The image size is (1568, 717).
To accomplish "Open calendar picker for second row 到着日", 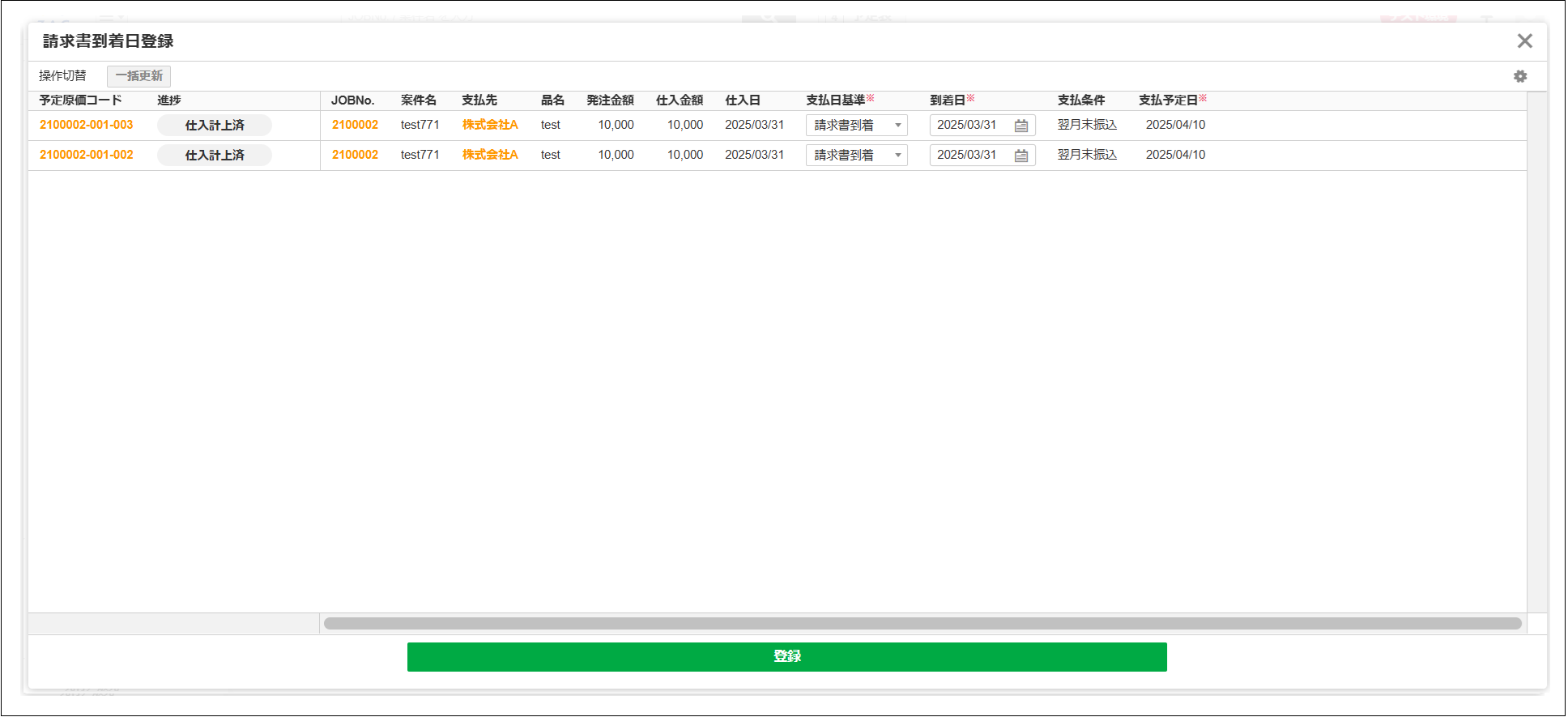I will pos(1020,156).
